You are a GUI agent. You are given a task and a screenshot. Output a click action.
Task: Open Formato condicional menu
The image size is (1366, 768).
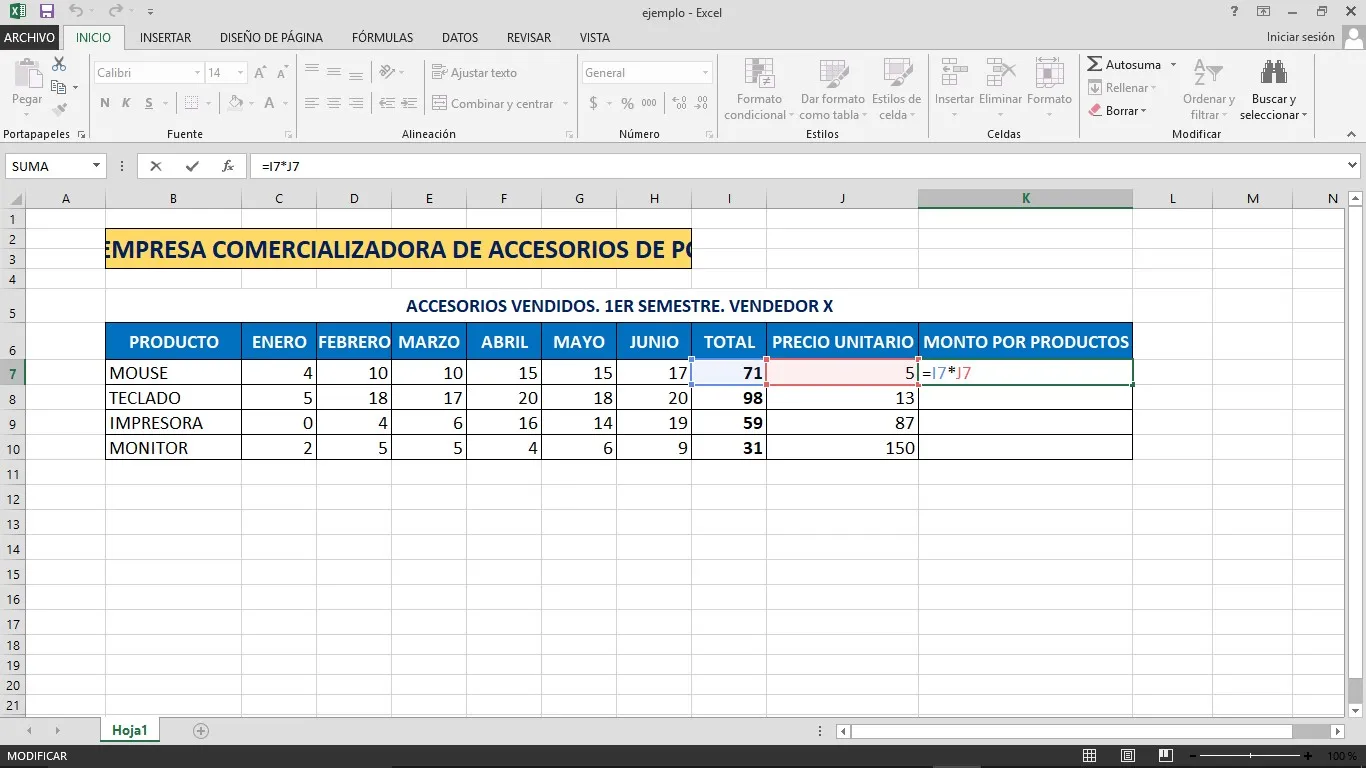coord(759,89)
